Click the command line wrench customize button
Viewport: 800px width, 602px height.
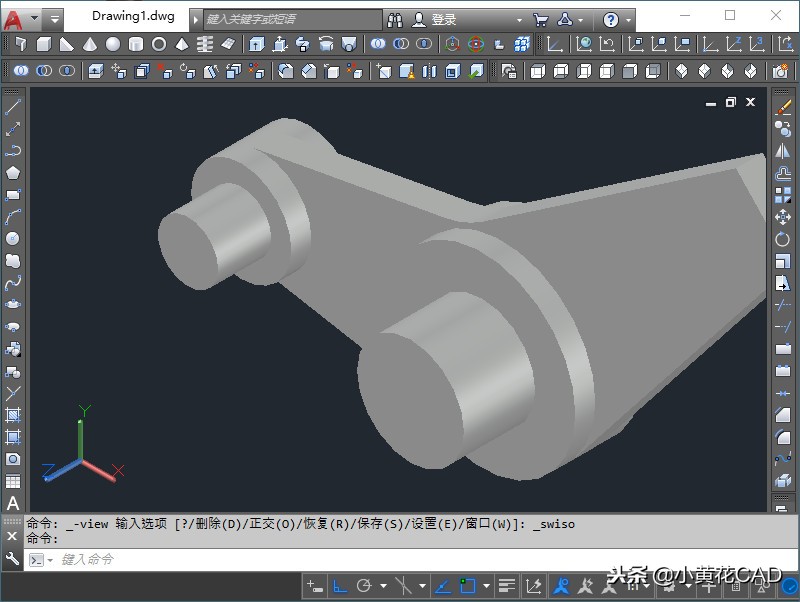tap(12, 559)
